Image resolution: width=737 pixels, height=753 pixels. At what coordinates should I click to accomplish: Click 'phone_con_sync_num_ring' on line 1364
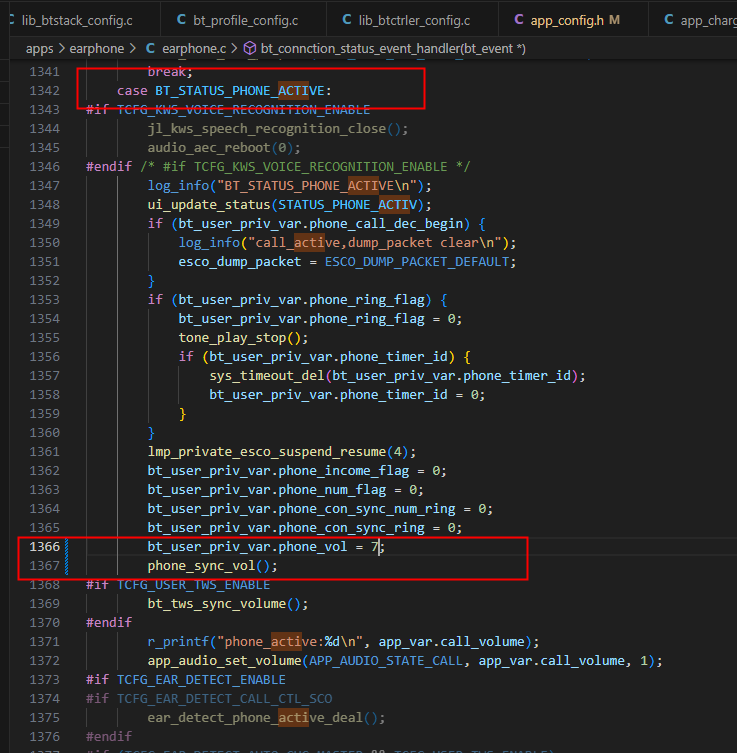[x=367, y=509]
